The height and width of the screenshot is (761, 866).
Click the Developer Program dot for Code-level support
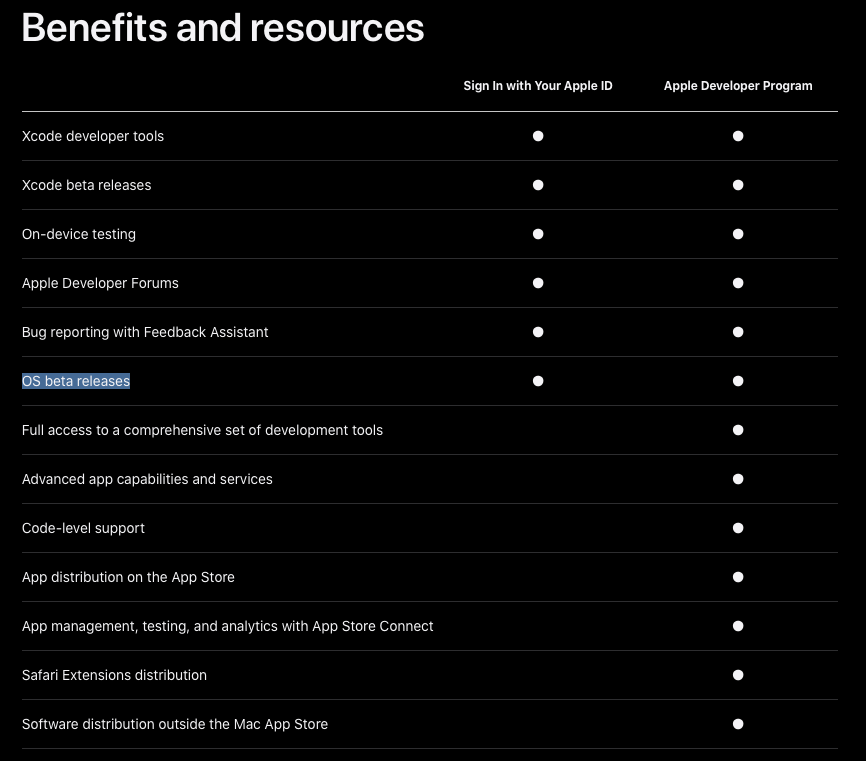(738, 528)
